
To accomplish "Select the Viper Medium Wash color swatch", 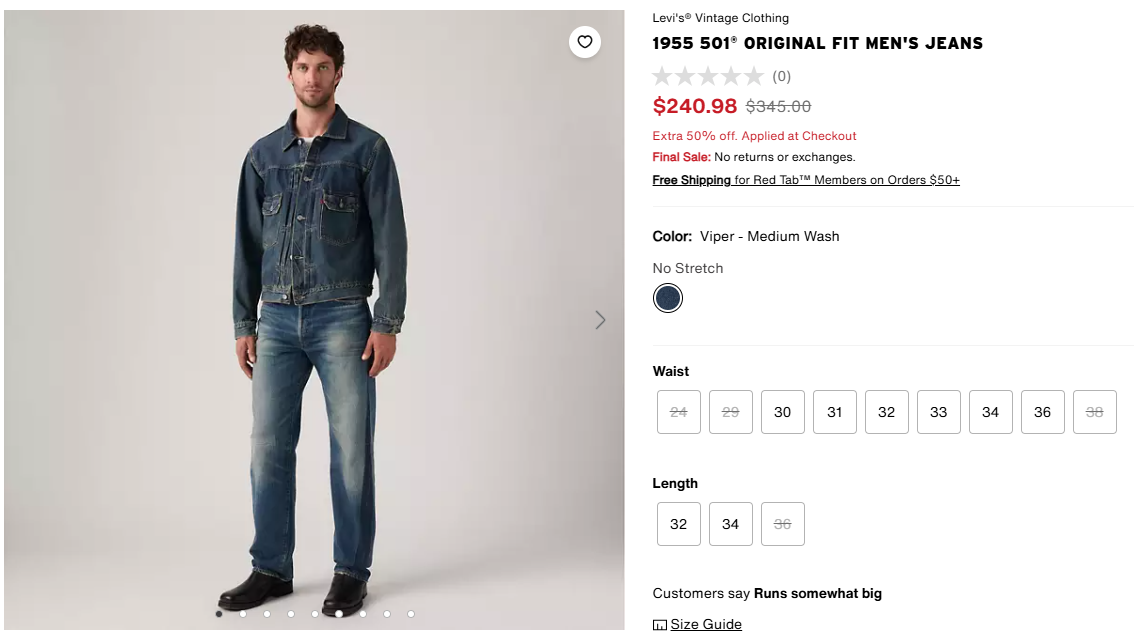I will pyautogui.click(x=668, y=298).
